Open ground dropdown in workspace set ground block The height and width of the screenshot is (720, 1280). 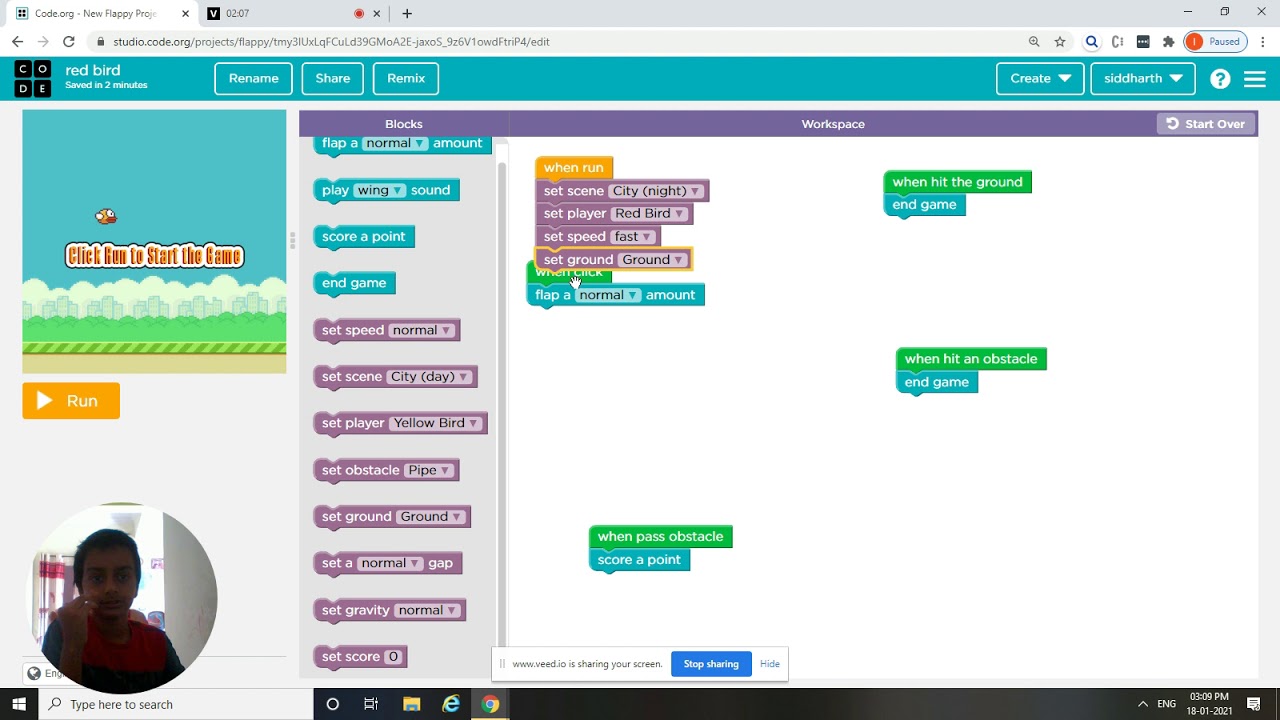[653, 260]
